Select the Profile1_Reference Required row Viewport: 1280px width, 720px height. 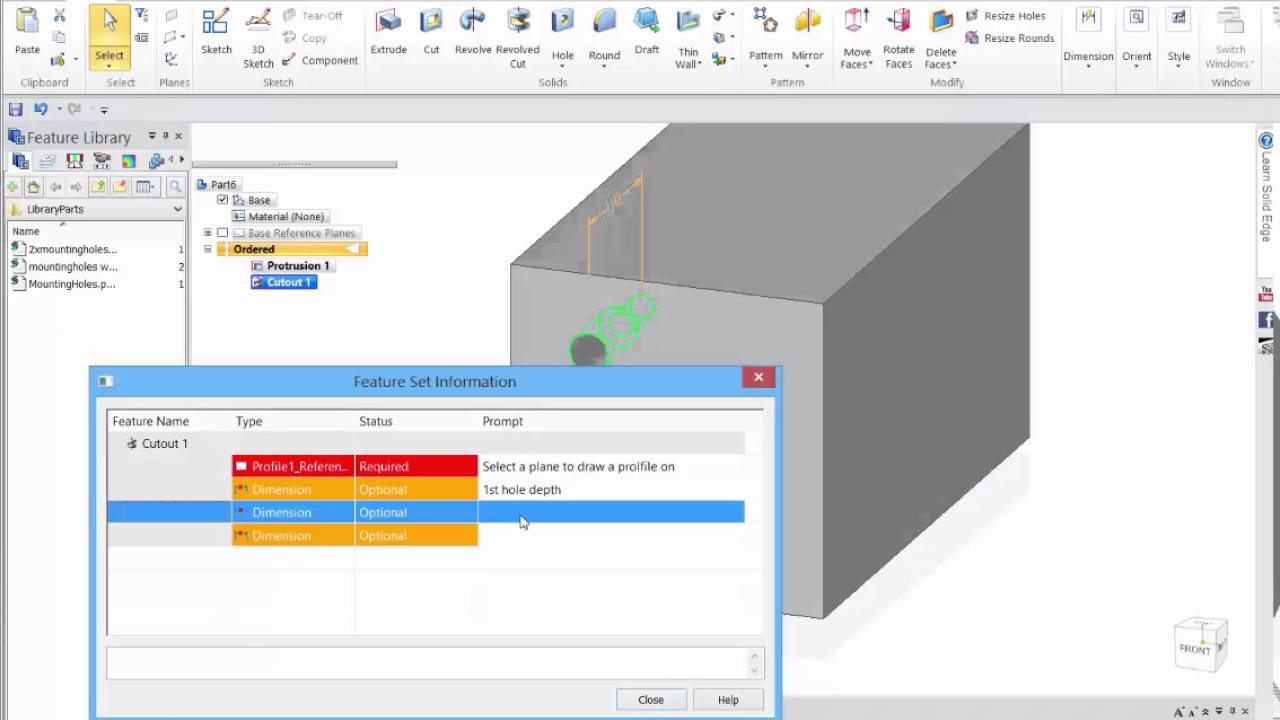[x=426, y=466]
